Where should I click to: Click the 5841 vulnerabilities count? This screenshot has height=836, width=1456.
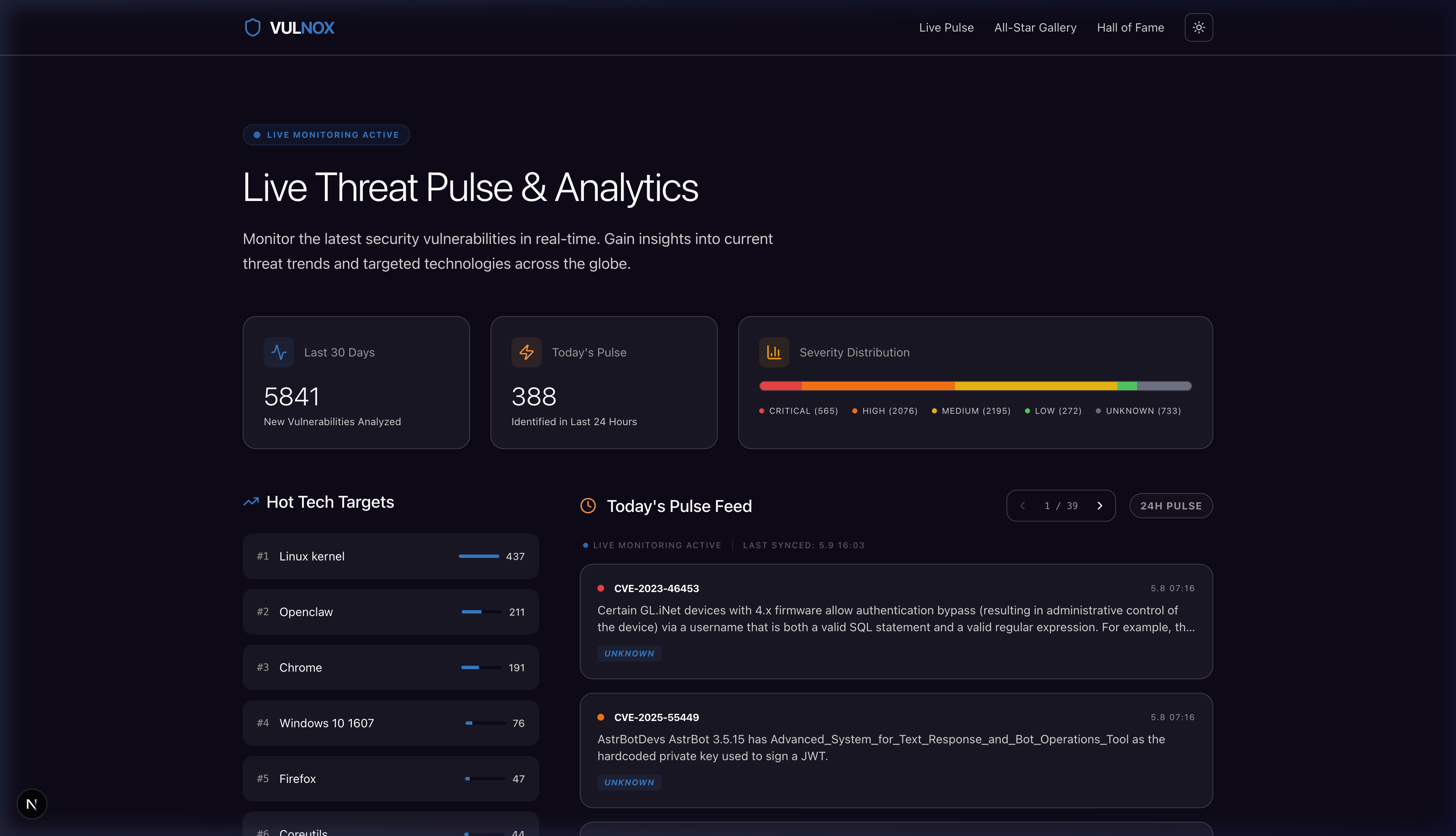tap(292, 397)
